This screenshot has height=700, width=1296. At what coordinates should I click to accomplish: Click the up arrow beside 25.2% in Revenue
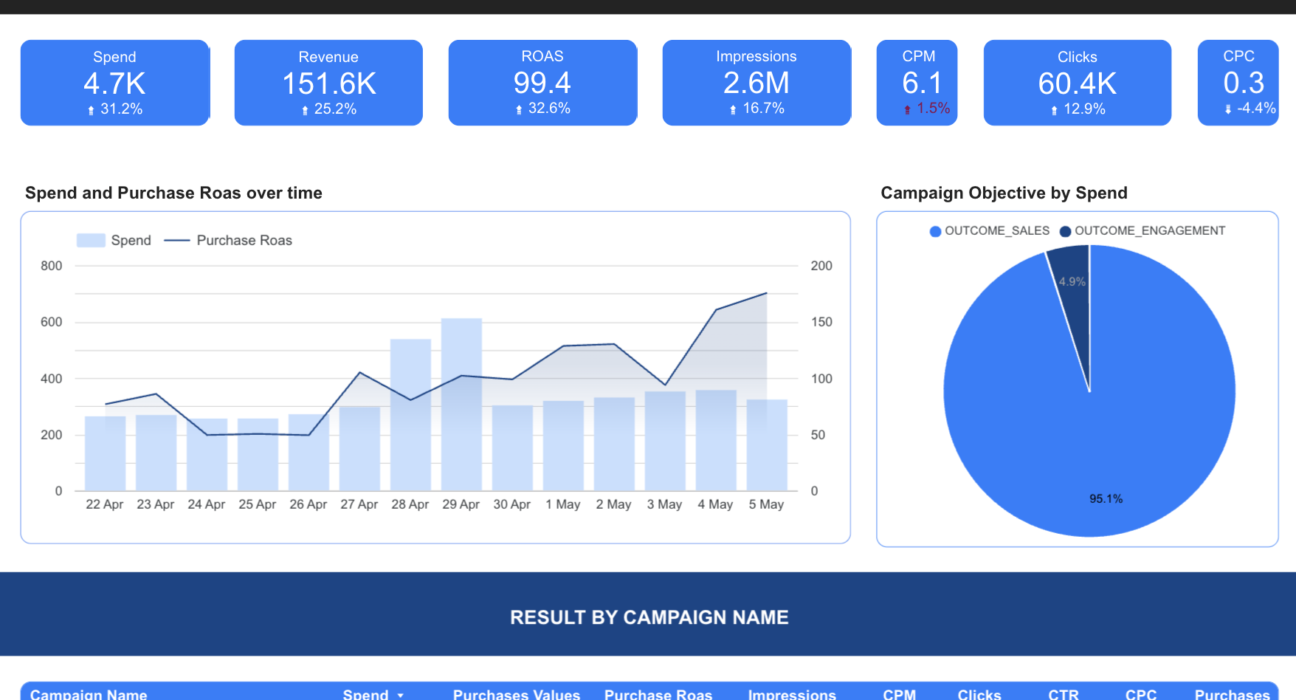tap(305, 110)
